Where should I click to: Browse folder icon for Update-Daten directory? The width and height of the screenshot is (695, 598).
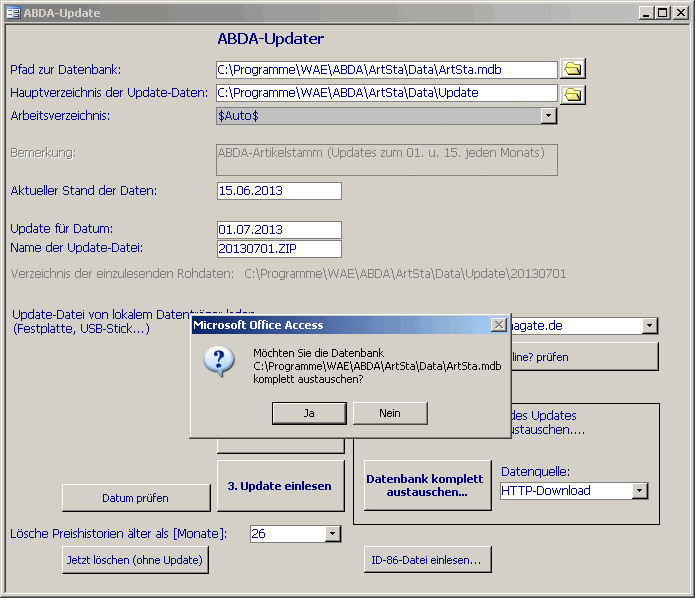coord(573,94)
